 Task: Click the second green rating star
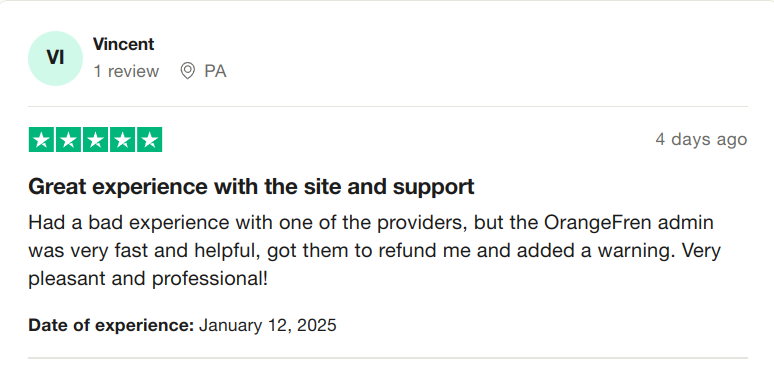(x=68, y=140)
